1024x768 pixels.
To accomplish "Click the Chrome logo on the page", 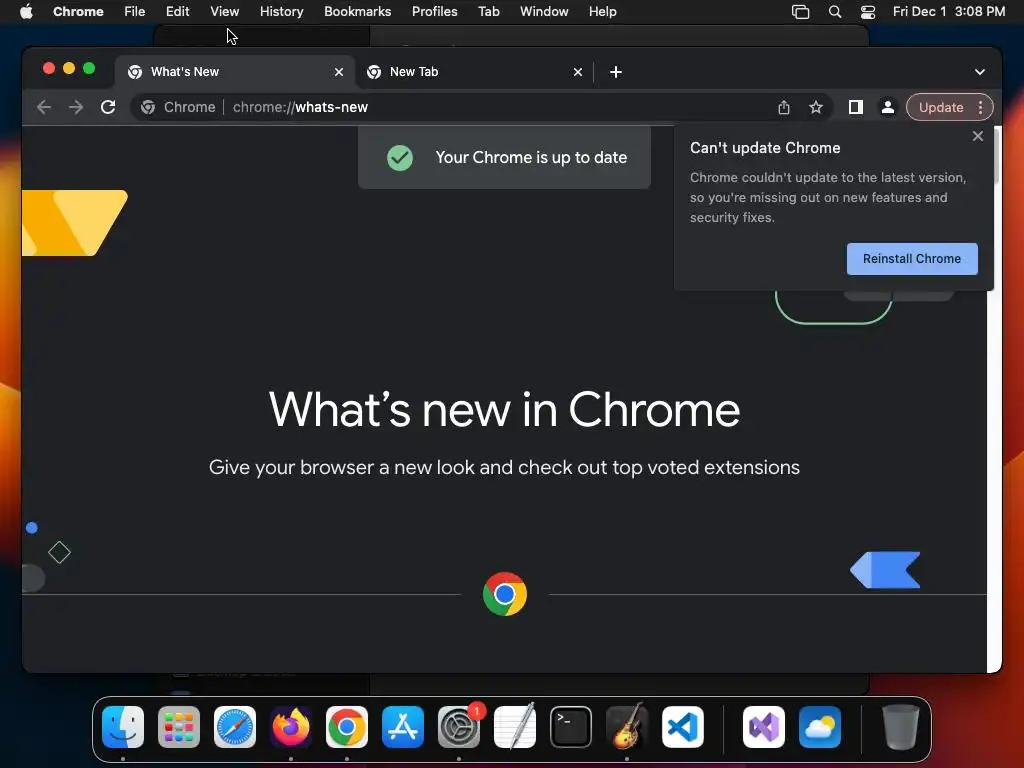I will (505, 594).
